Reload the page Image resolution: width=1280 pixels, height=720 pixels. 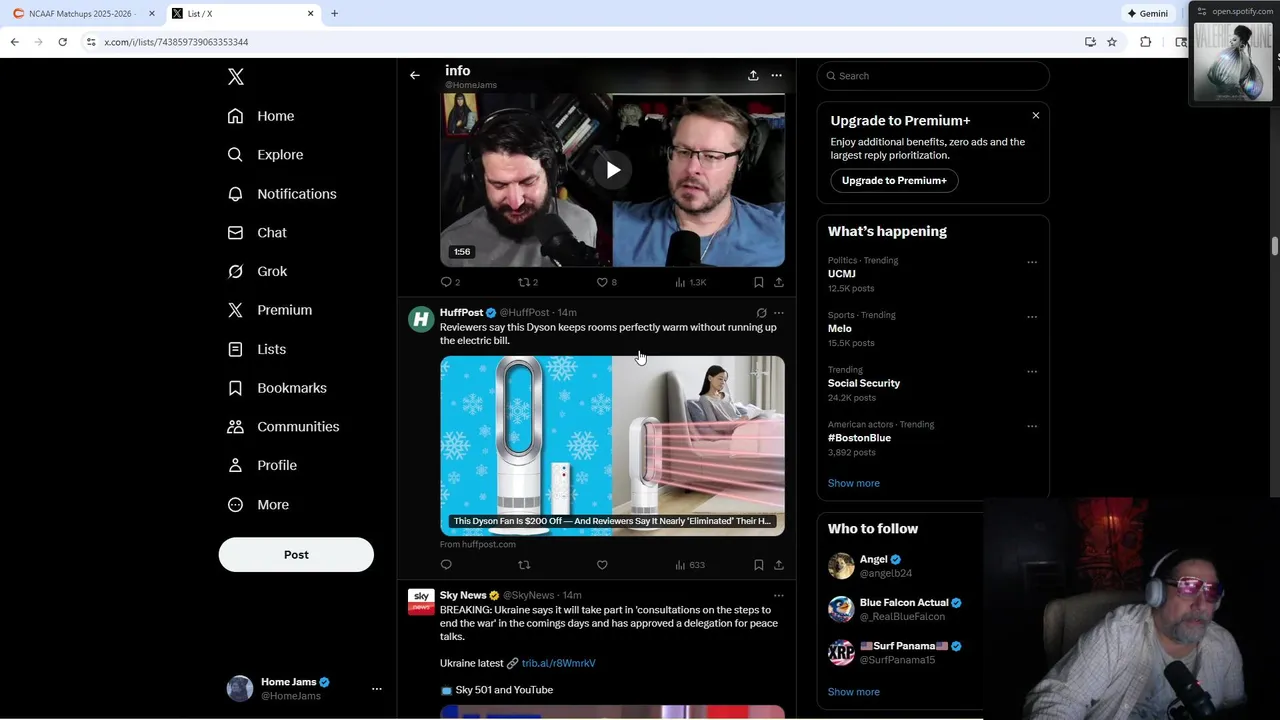(x=62, y=42)
